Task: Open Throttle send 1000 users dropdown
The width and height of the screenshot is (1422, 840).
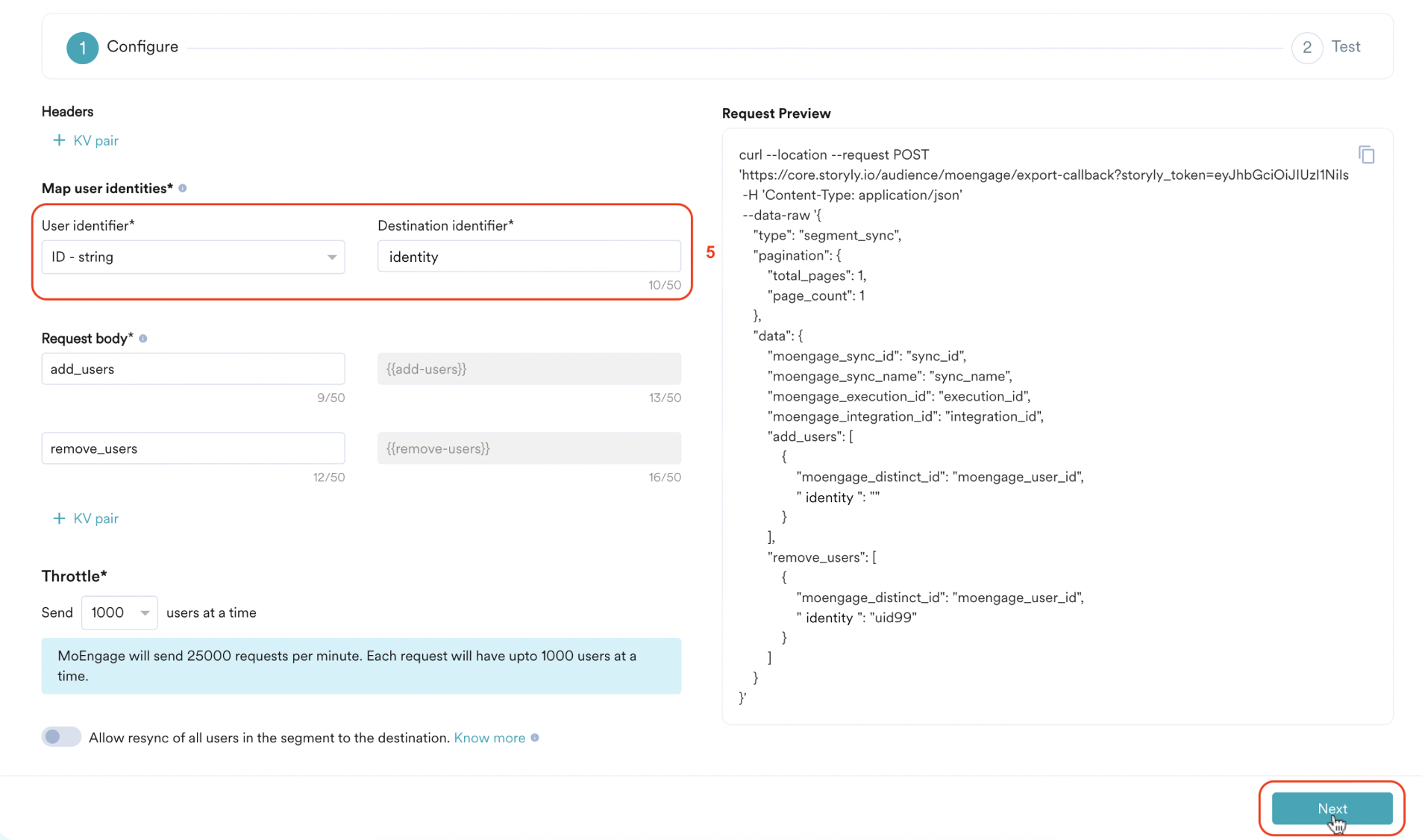Action: tap(119, 612)
